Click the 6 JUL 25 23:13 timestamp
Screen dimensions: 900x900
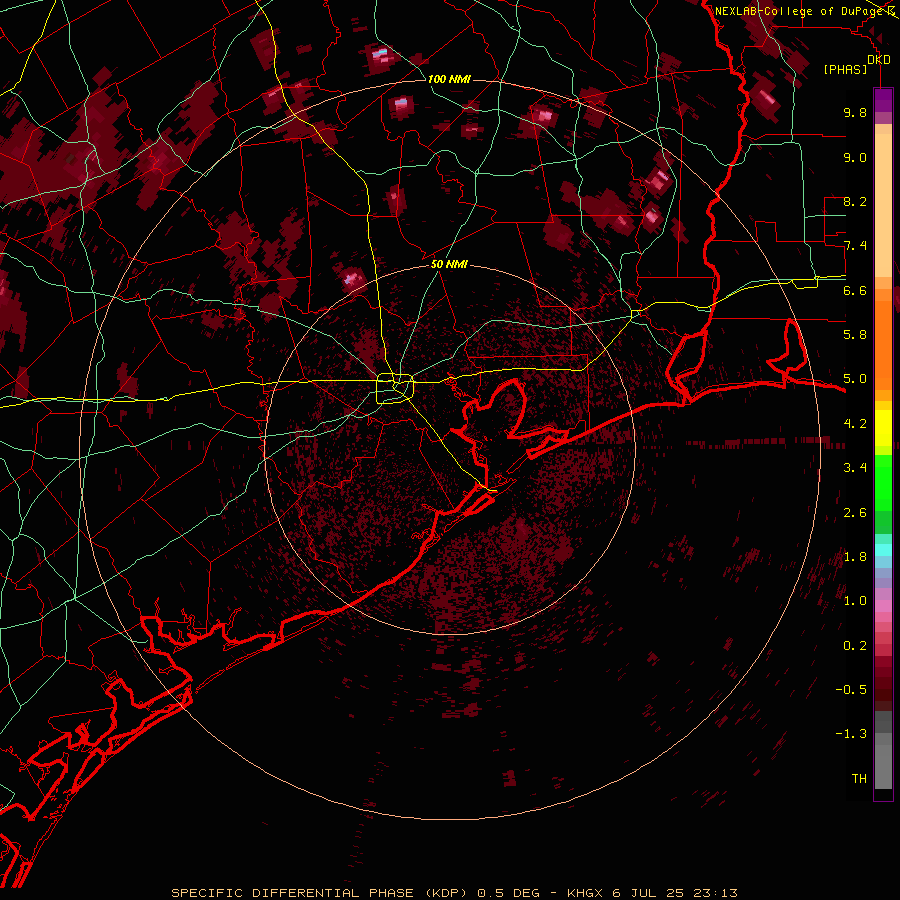[x=675, y=893]
